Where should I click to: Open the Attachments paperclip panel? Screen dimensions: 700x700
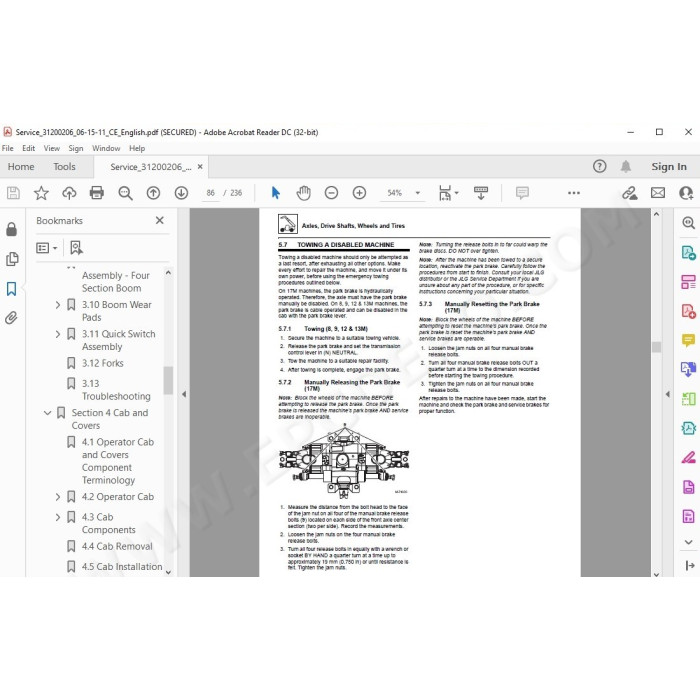click(x=11, y=318)
